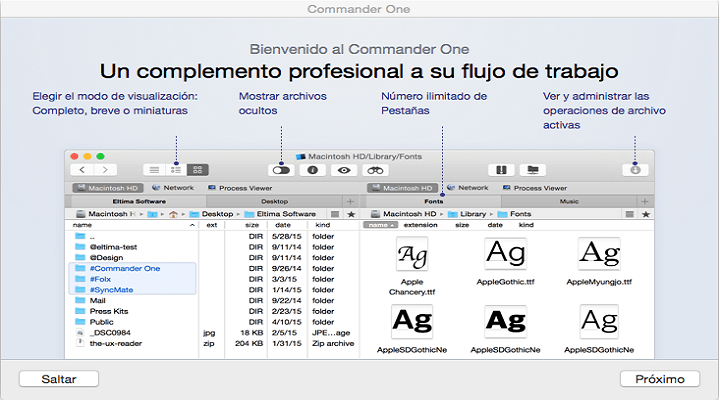Click the Próximo button
This screenshot has width=720, height=400.
660,379
